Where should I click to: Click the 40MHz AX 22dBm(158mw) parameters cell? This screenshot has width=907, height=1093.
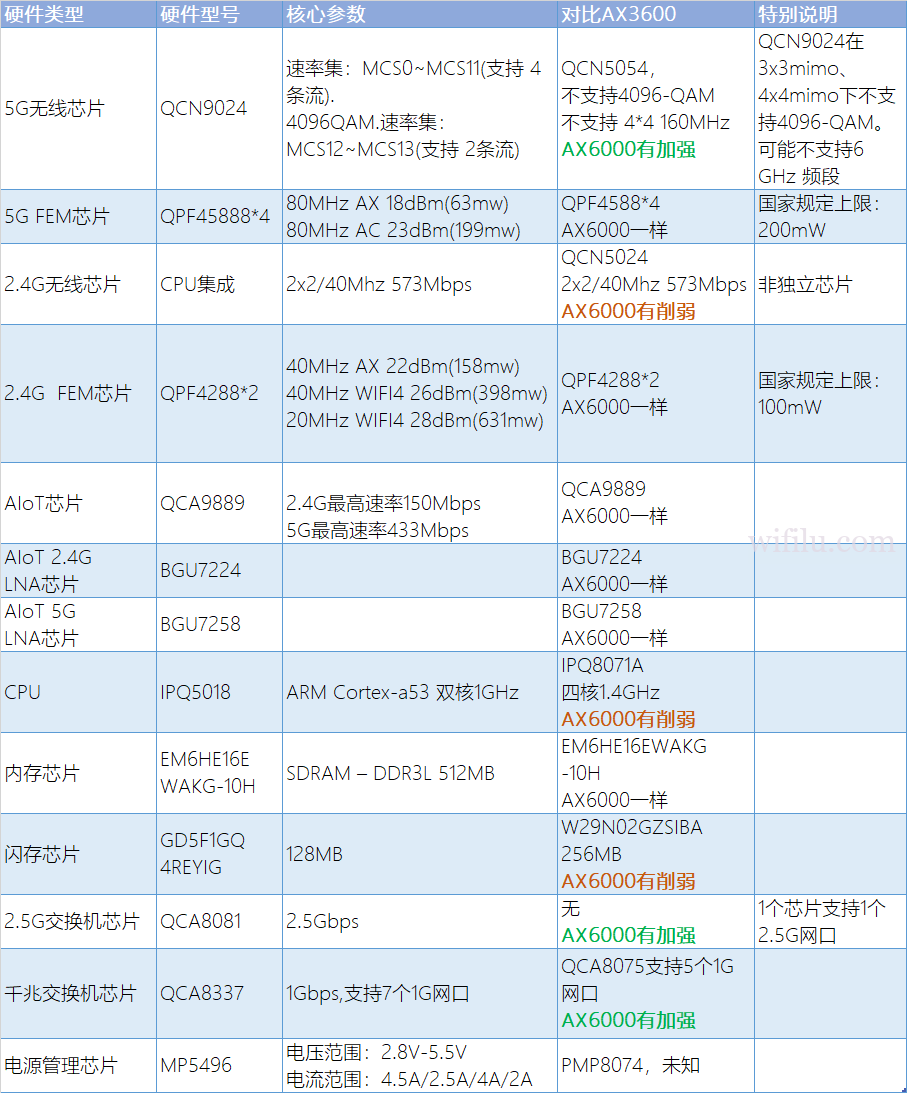point(420,394)
